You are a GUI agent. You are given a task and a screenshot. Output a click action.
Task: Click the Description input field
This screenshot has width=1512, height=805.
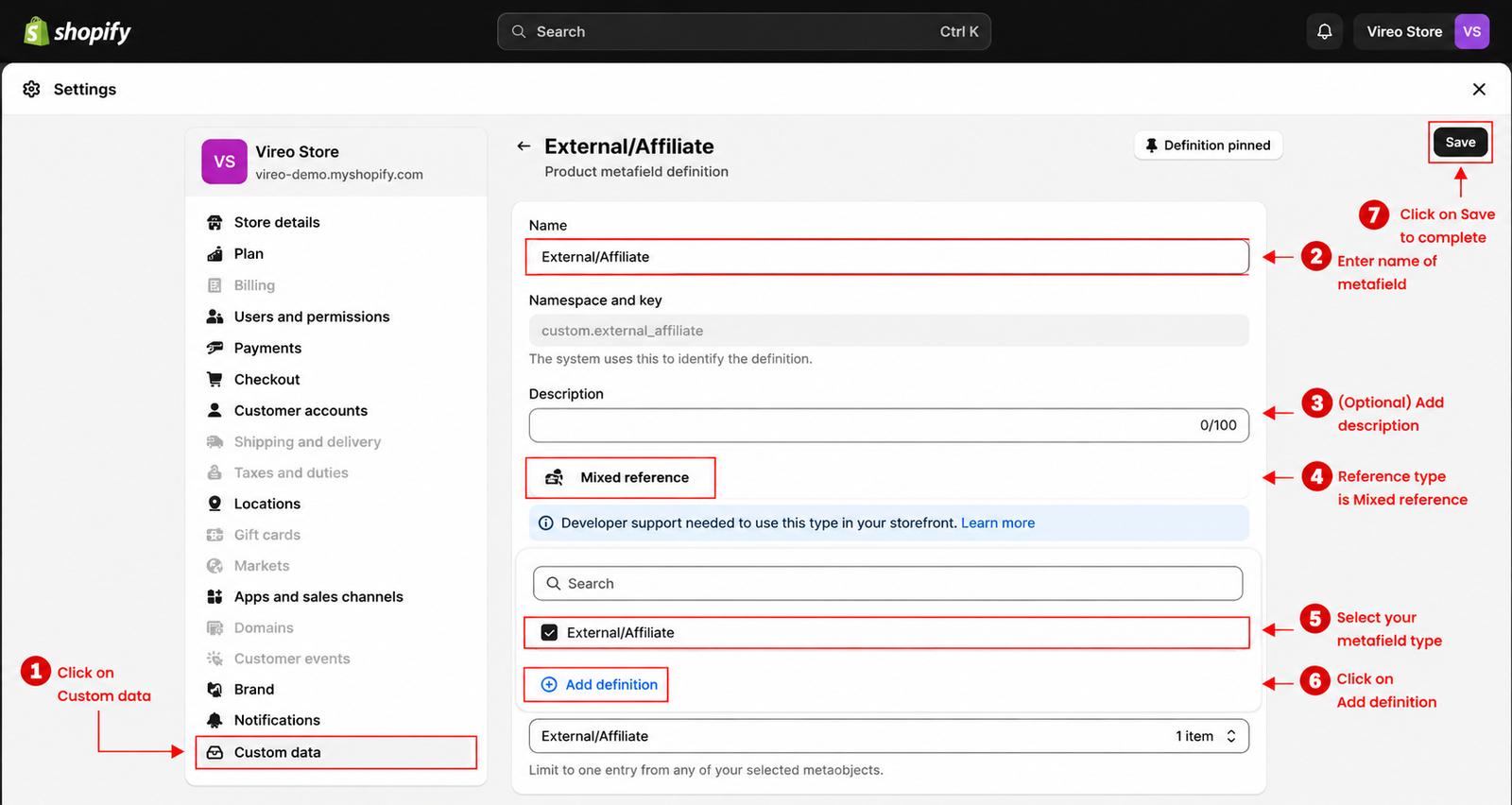coord(888,425)
